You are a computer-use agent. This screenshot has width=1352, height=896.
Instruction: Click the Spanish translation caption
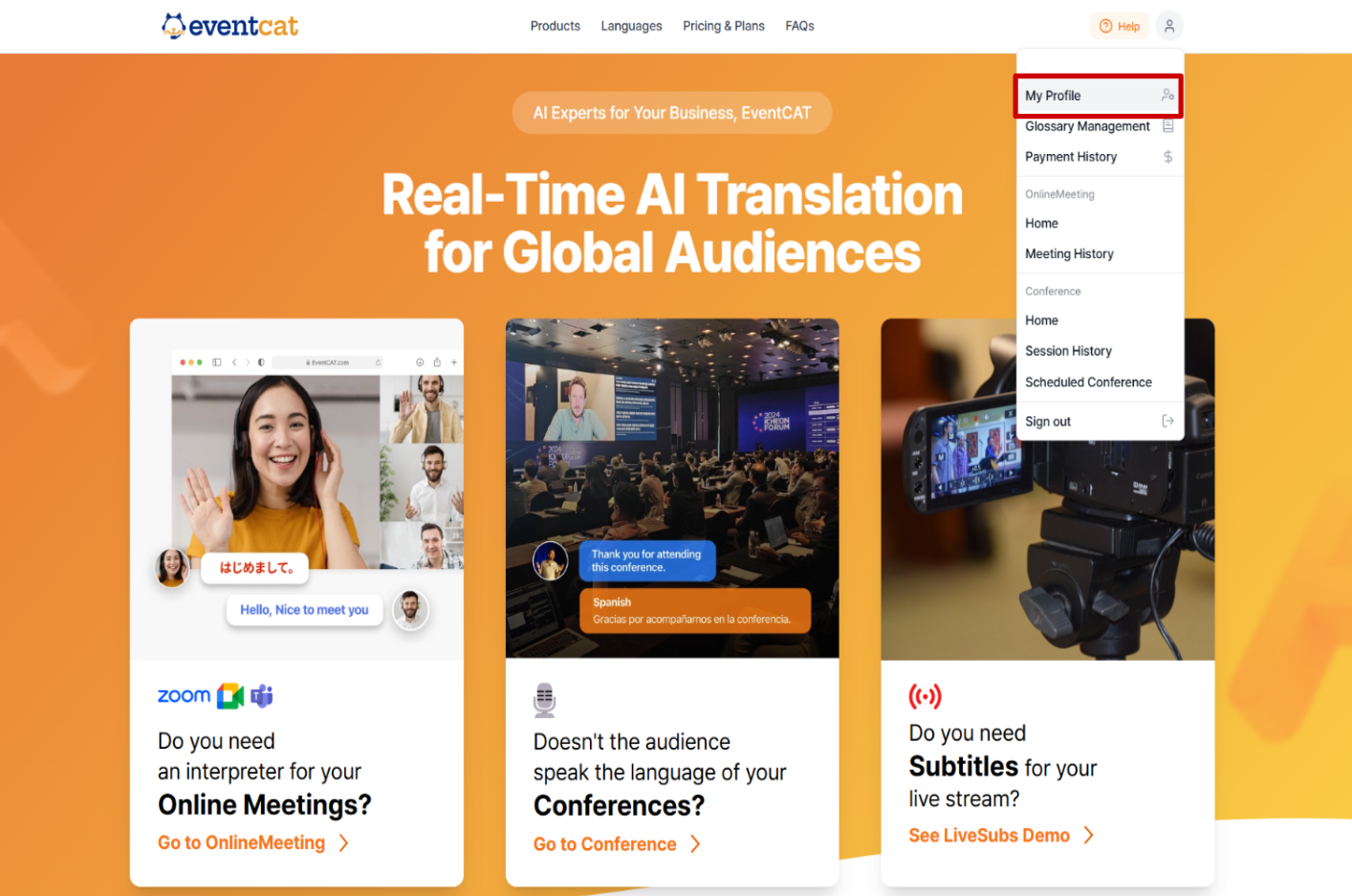695,610
